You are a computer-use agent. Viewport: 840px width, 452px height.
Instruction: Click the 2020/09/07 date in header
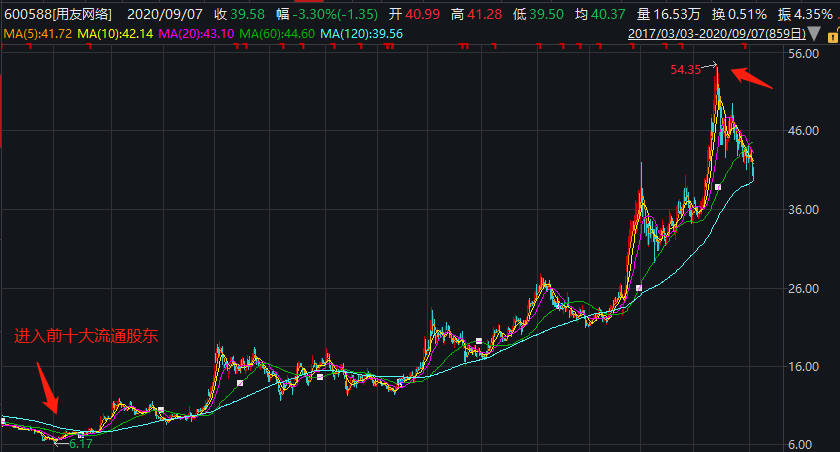pyautogui.click(x=165, y=14)
